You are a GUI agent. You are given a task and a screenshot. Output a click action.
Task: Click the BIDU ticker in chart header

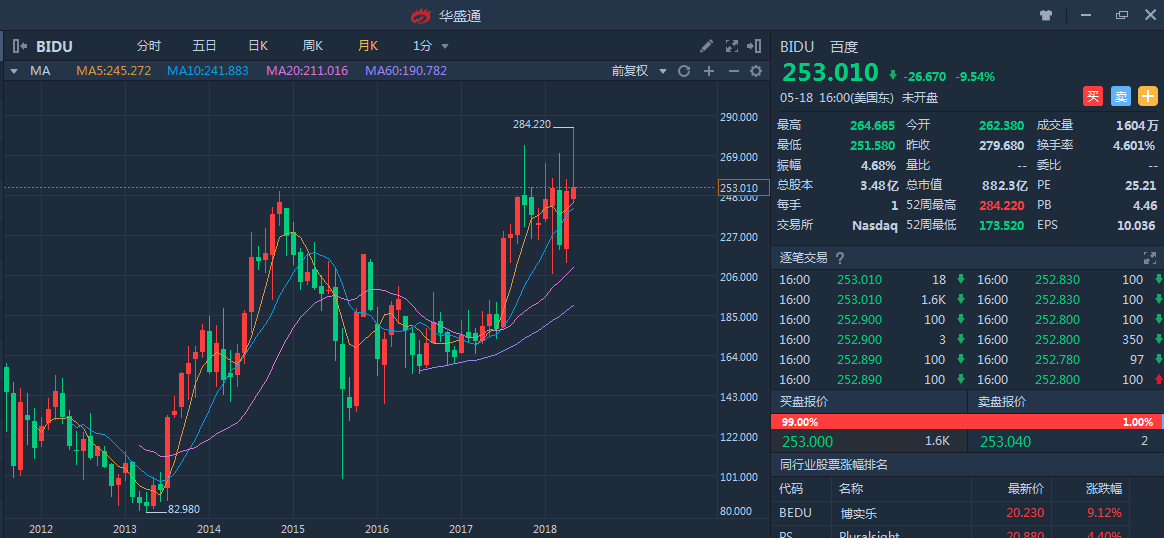click(x=54, y=47)
